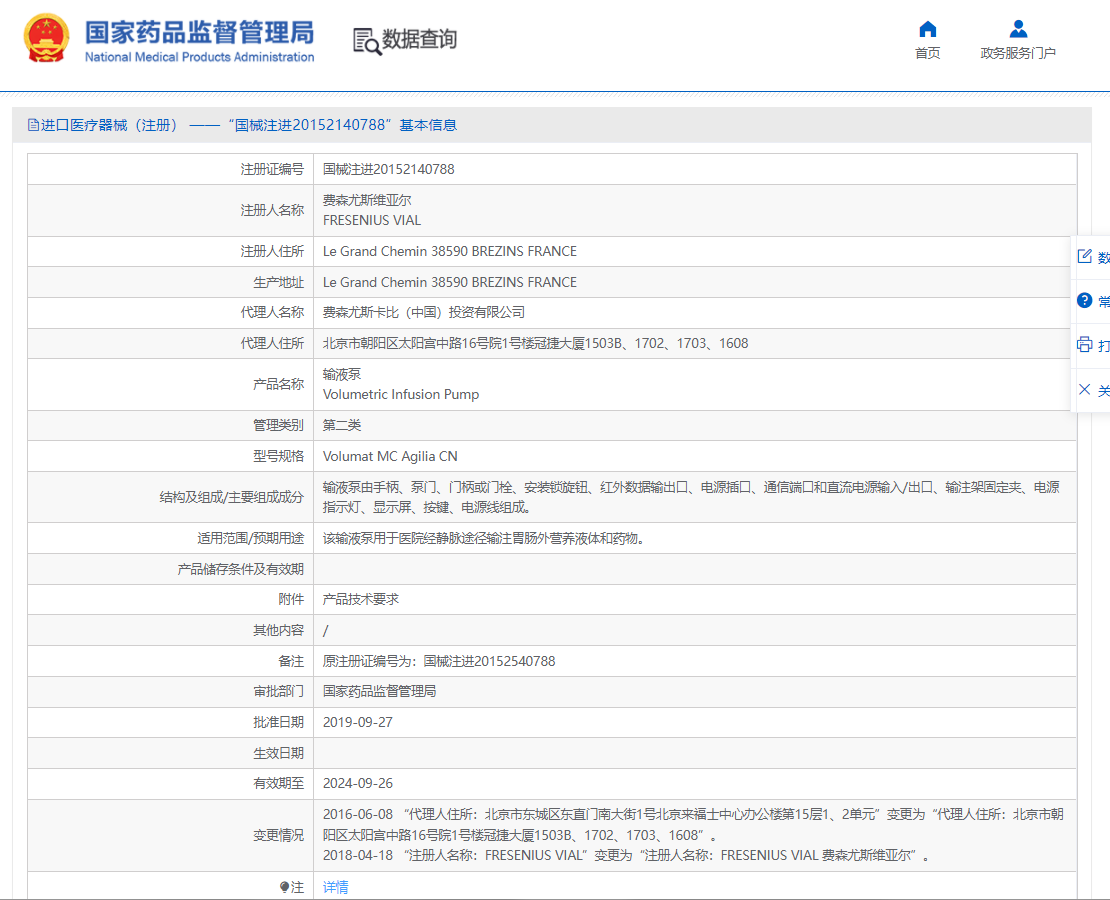Click the 首页 label

click(927, 53)
